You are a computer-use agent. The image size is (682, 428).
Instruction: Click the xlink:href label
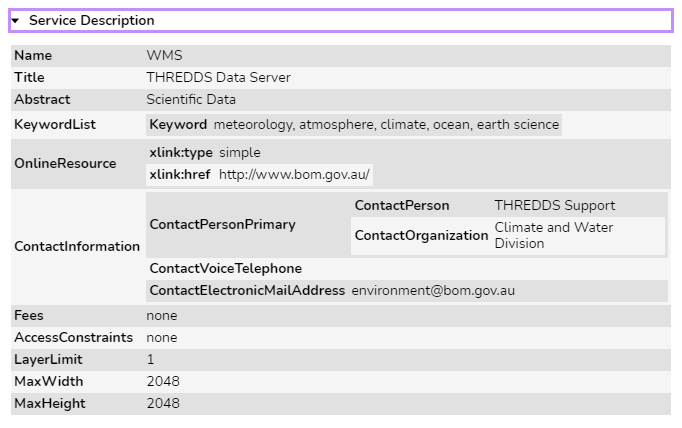click(180, 174)
